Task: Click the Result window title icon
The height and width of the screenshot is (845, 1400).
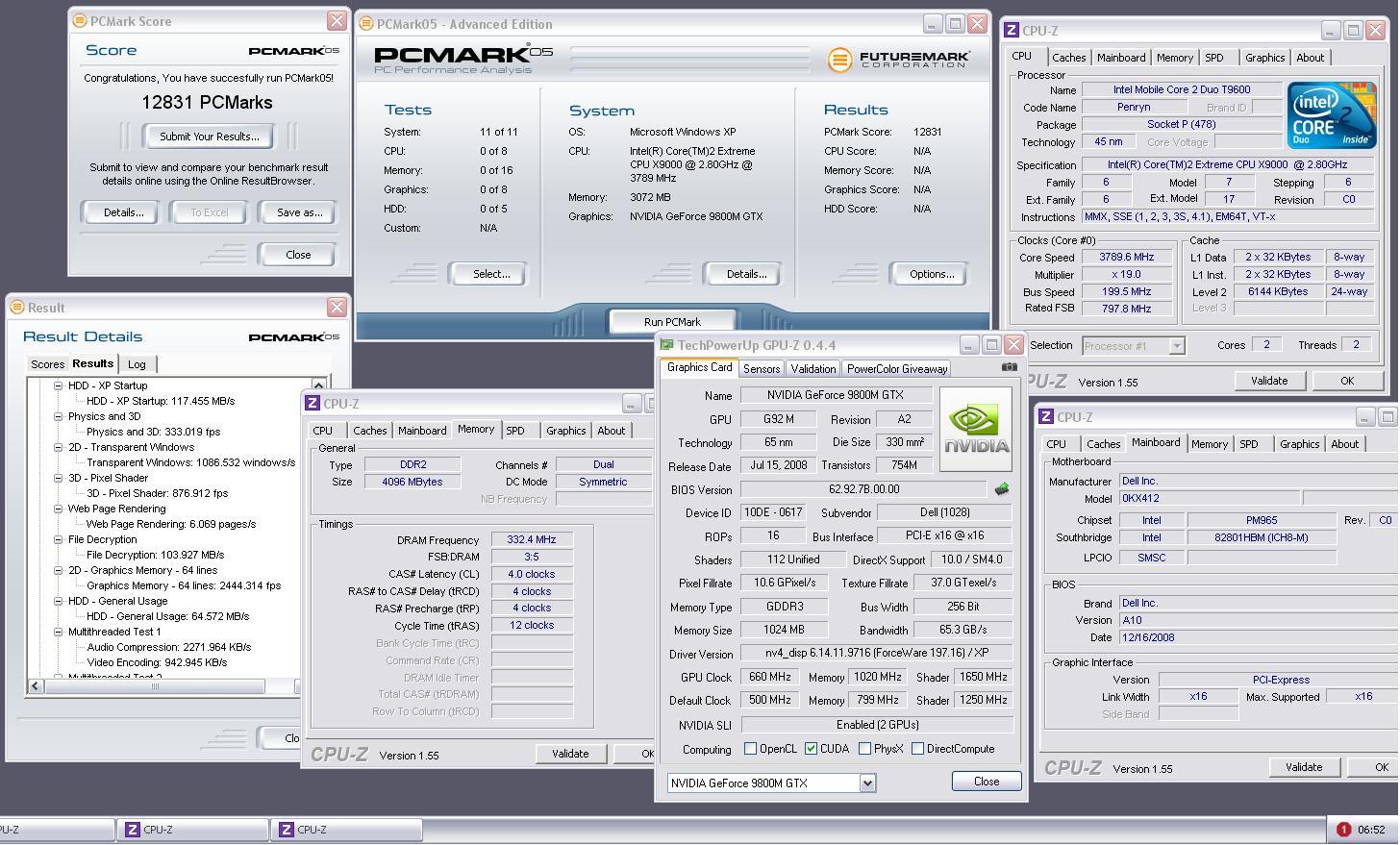Action: 16,308
